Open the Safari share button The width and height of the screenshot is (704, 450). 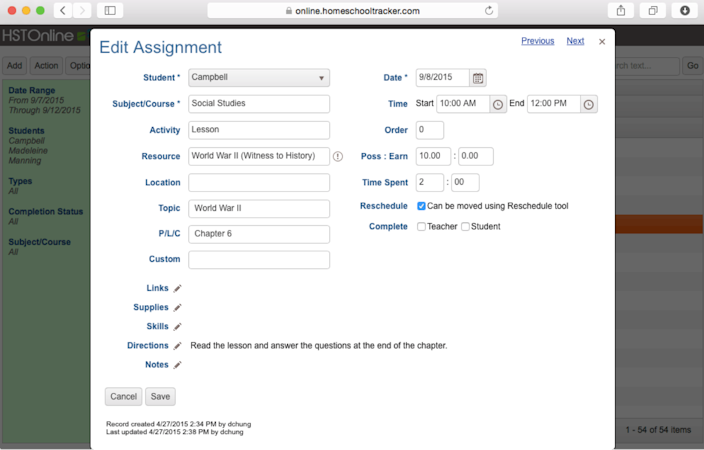tap(621, 10)
